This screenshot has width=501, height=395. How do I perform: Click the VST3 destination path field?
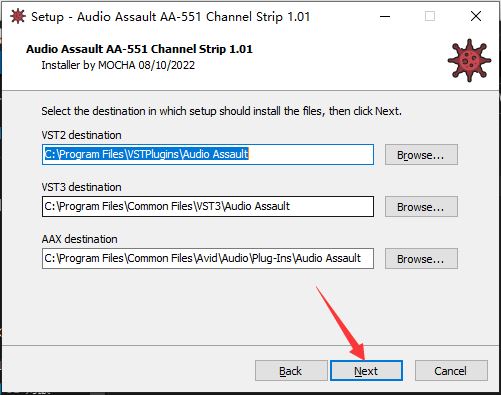pyautogui.click(x=208, y=206)
